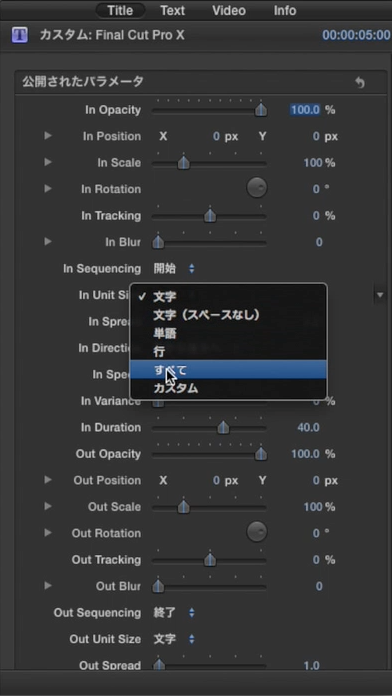Open the down arrow menu beside In Unit Size

(380, 295)
